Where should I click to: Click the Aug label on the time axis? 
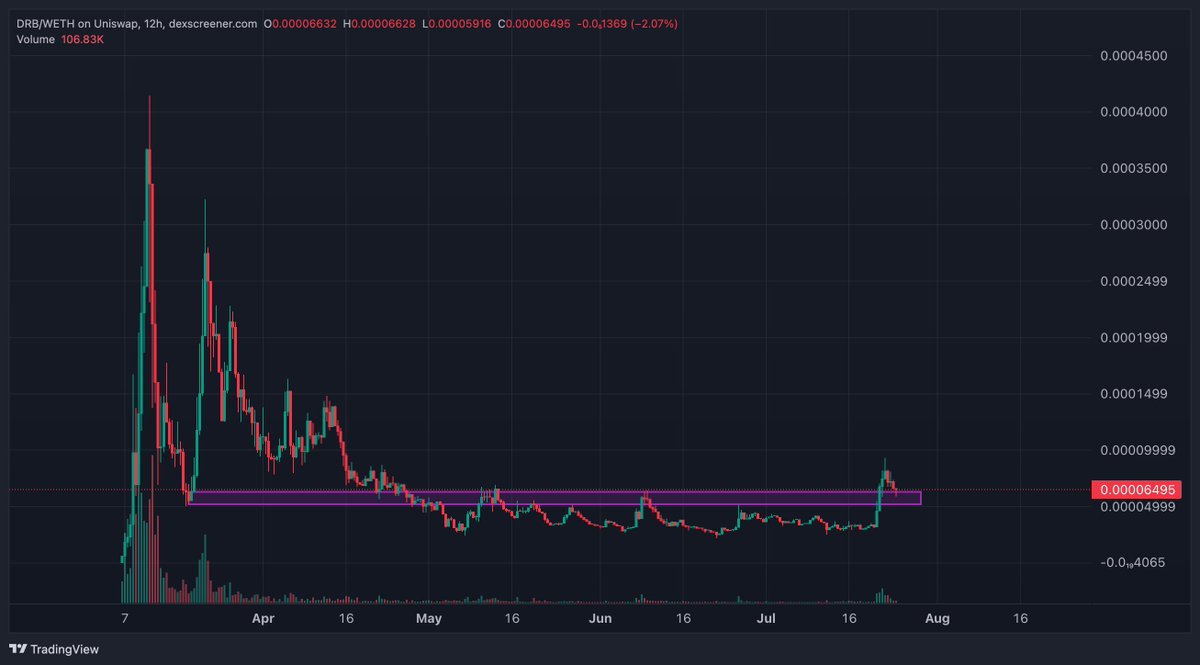click(936, 619)
